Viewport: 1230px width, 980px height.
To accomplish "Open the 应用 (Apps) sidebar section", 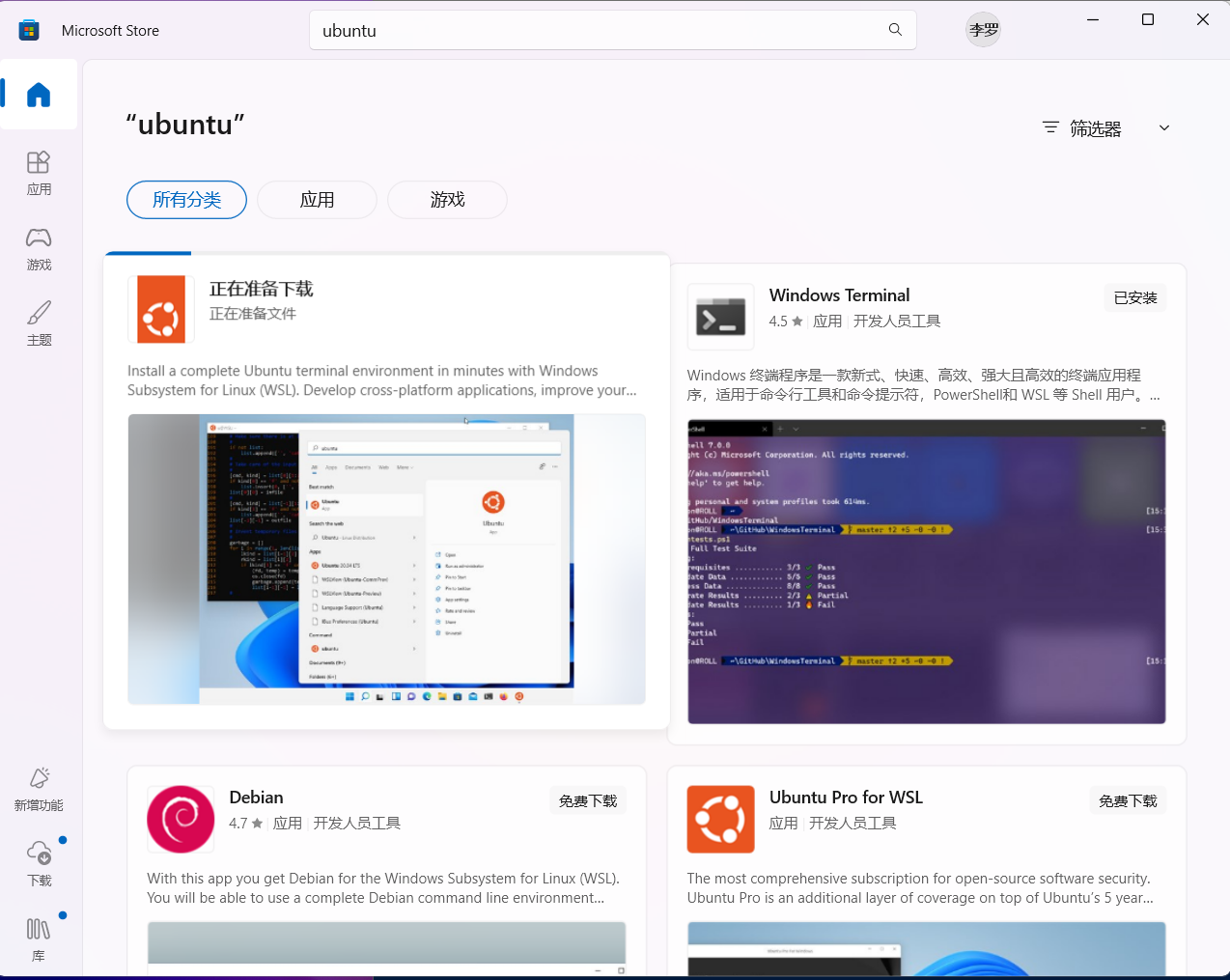I will point(39,173).
